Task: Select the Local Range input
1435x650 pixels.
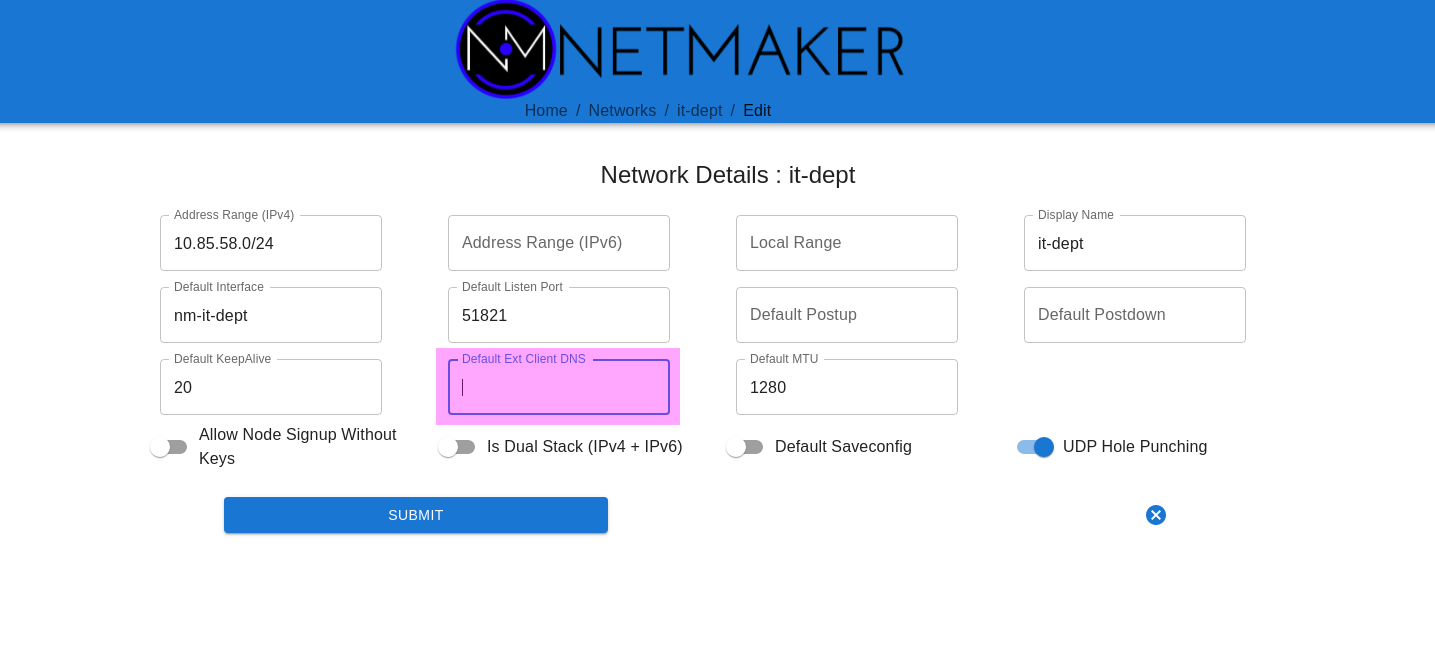Action: coord(847,243)
